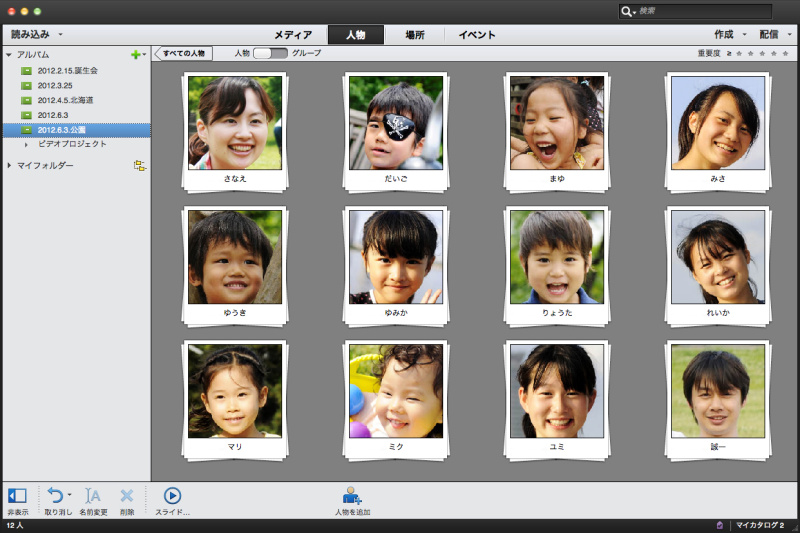Open the りょうた person stack

coord(557,266)
